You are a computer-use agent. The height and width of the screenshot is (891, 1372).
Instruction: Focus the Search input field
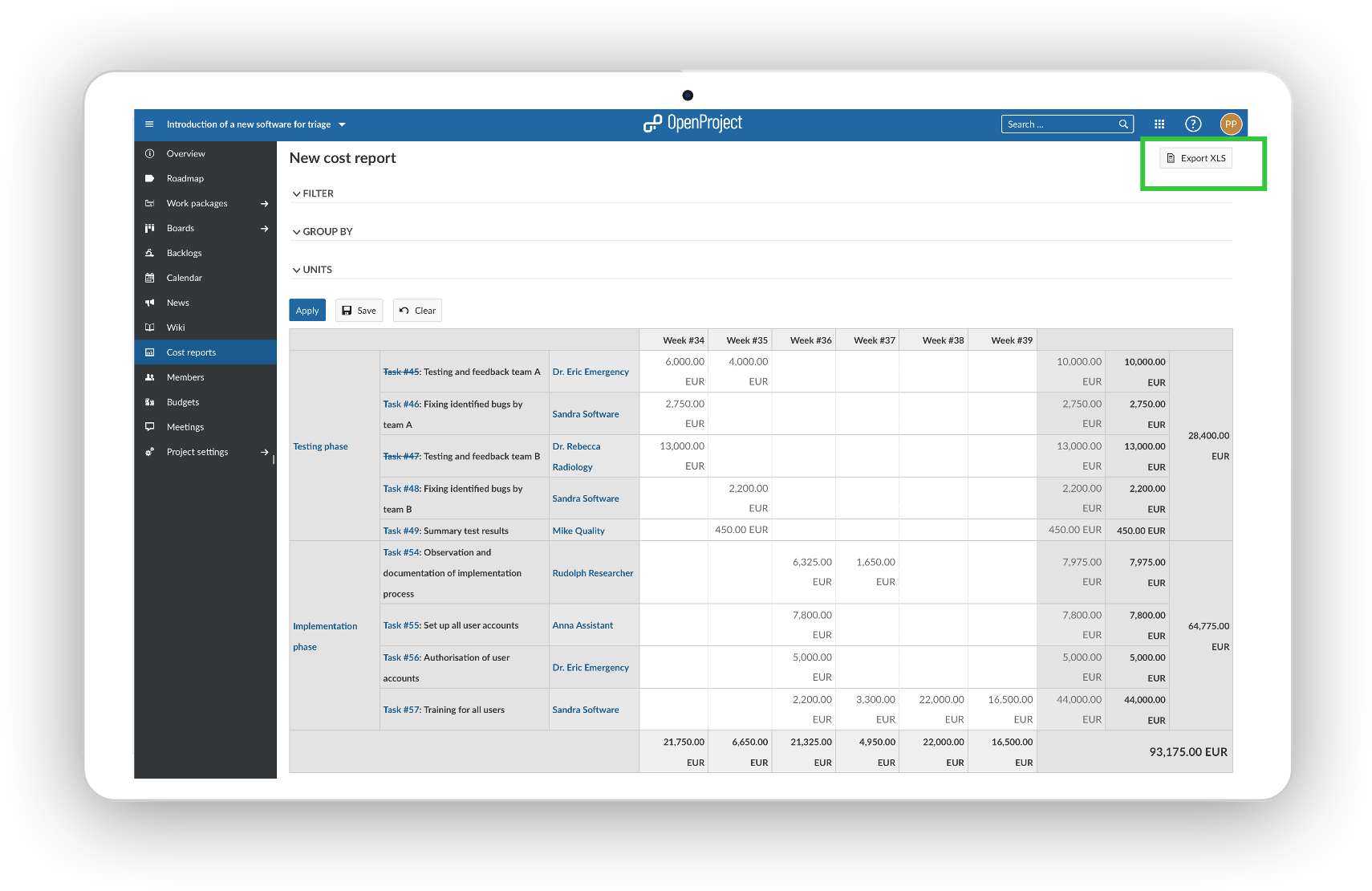(1059, 124)
